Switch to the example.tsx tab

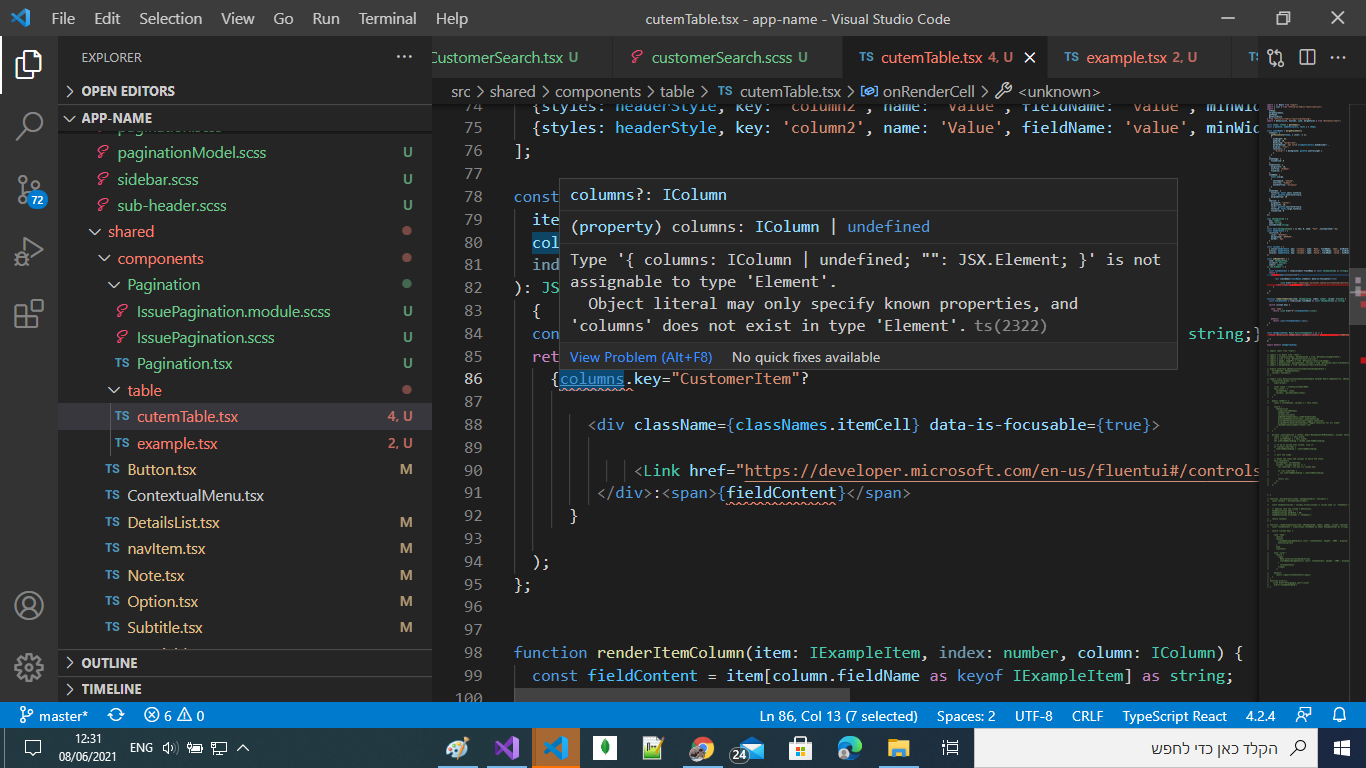click(x=1126, y=57)
